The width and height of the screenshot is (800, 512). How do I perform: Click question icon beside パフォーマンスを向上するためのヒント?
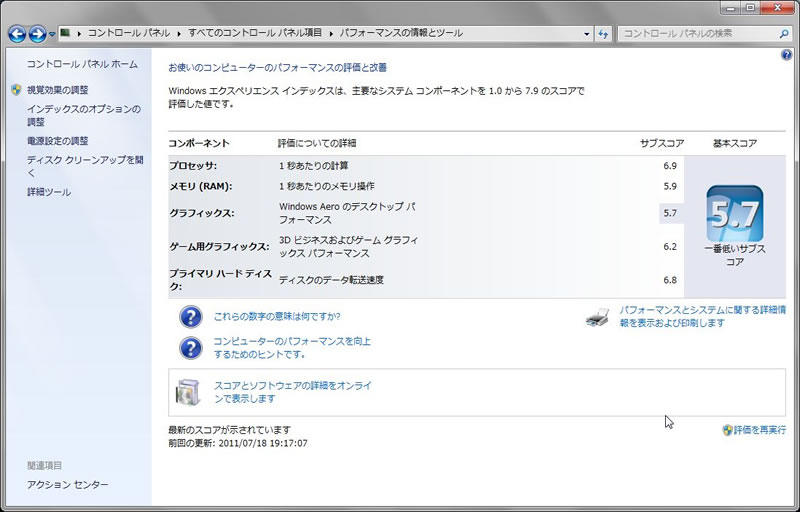pos(190,347)
